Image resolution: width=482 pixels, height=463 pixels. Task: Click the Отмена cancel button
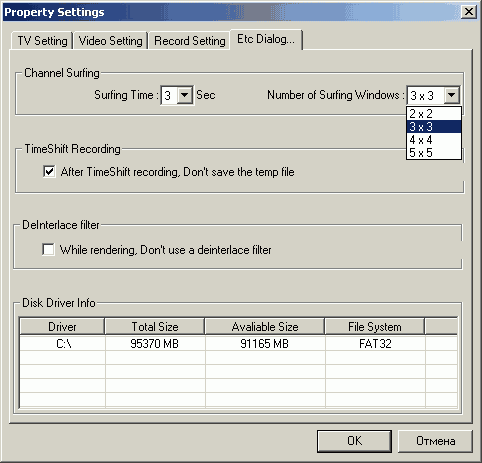click(x=435, y=441)
